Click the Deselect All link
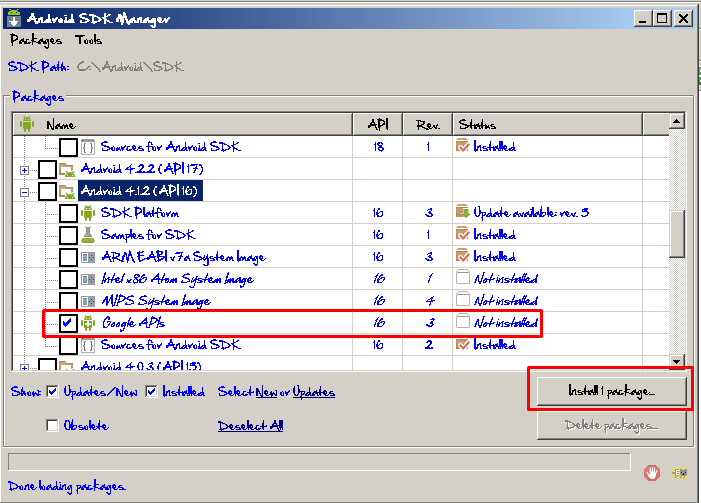 (250, 426)
